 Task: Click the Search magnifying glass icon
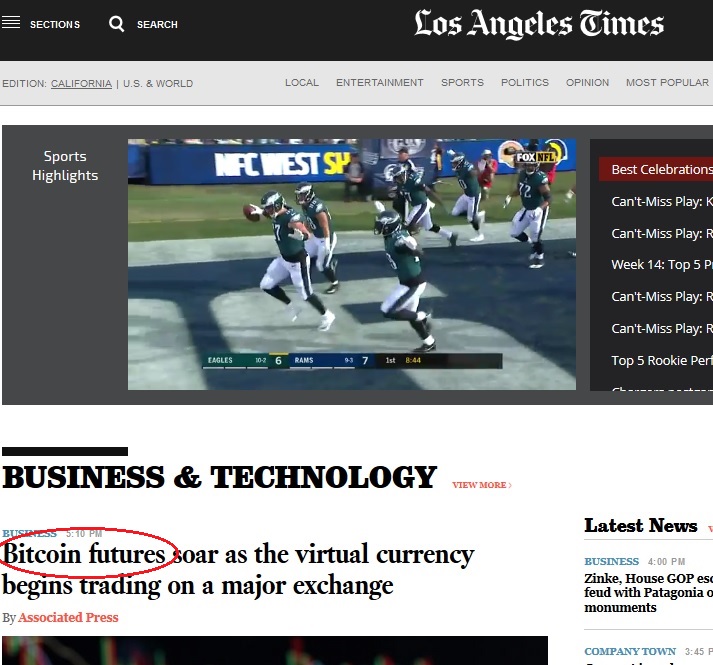coord(117,23)
